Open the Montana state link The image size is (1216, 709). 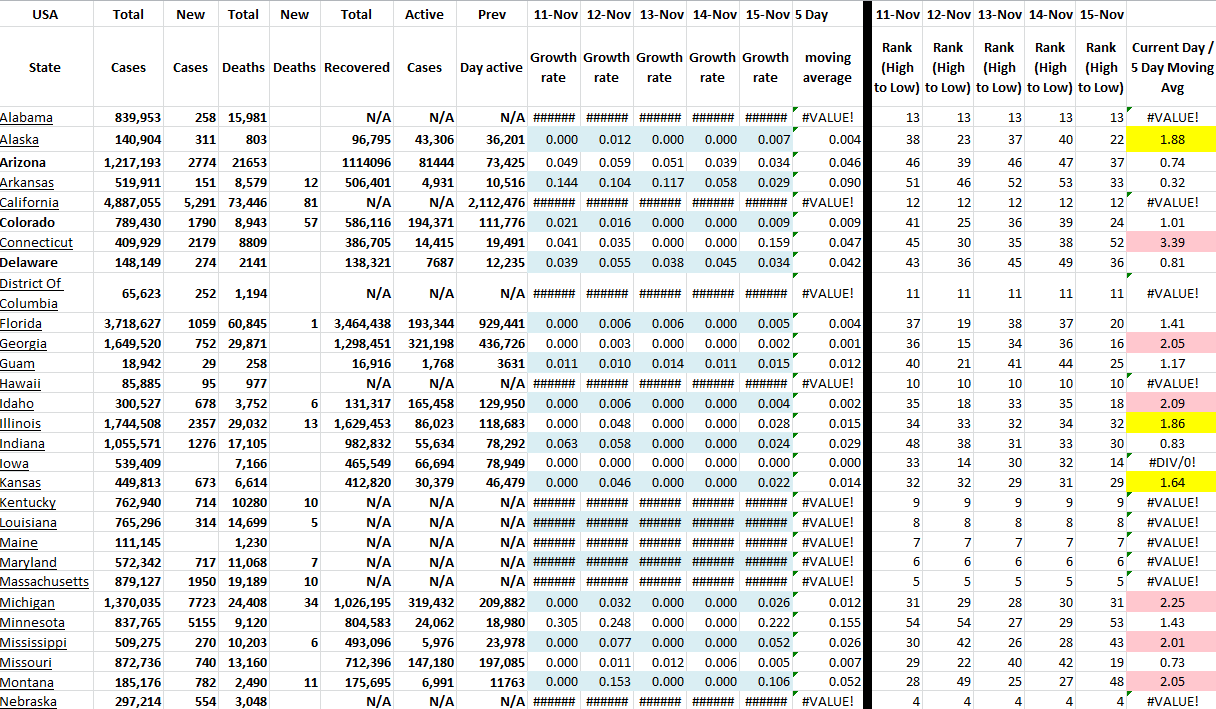tap(27, 682)
